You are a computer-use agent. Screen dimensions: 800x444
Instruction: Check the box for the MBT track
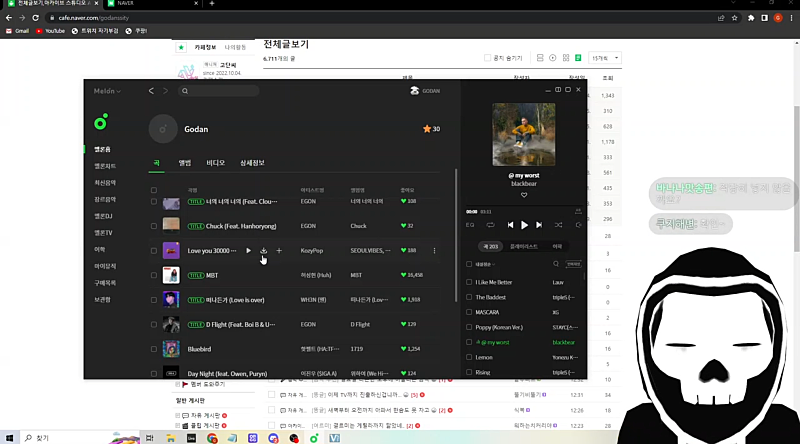[153, 273]
